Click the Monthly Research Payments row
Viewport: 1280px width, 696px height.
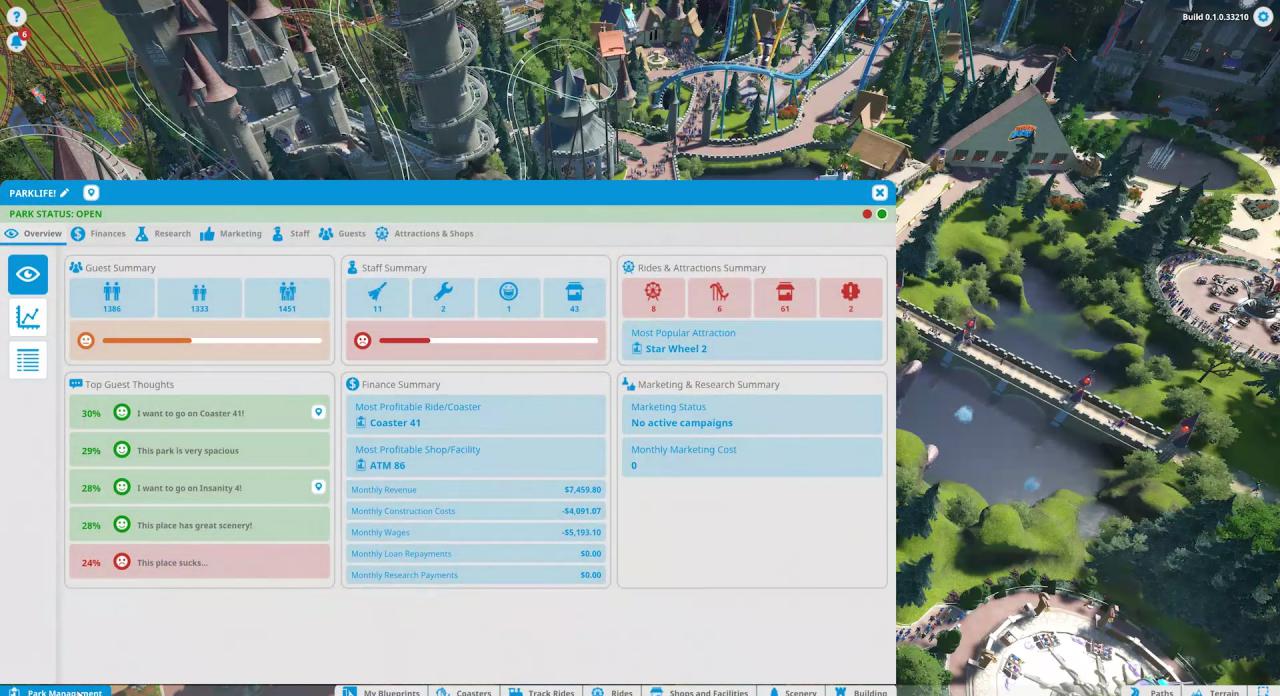coord(476,575)
